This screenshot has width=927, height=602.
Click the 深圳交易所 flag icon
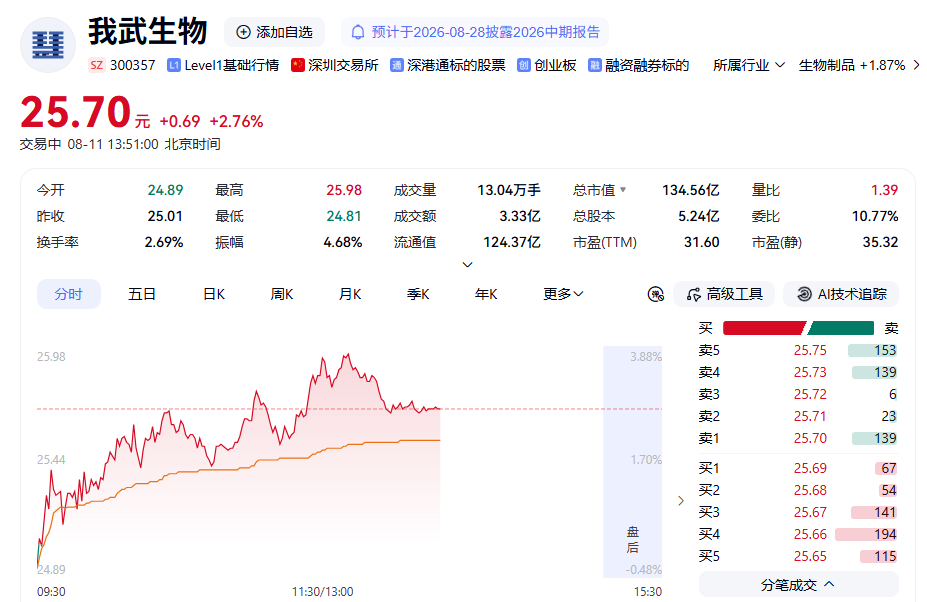tap(297, 65)
